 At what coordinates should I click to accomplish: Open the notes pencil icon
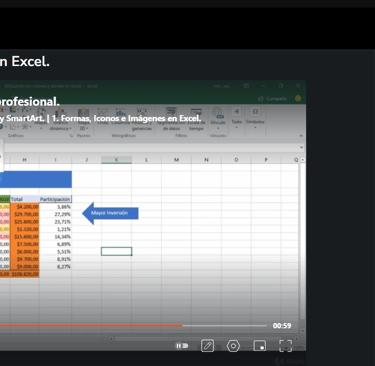click(x=207, y=346)
